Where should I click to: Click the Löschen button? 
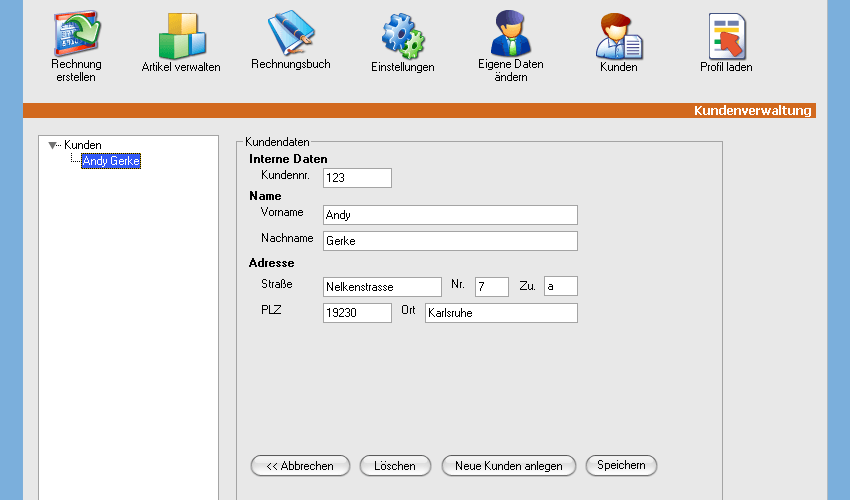click(x=395, y=466)
